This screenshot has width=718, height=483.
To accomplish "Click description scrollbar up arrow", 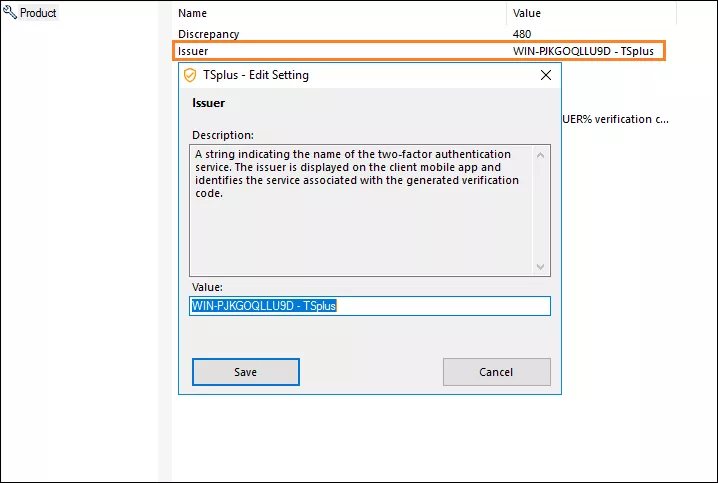I will point(540,155).
